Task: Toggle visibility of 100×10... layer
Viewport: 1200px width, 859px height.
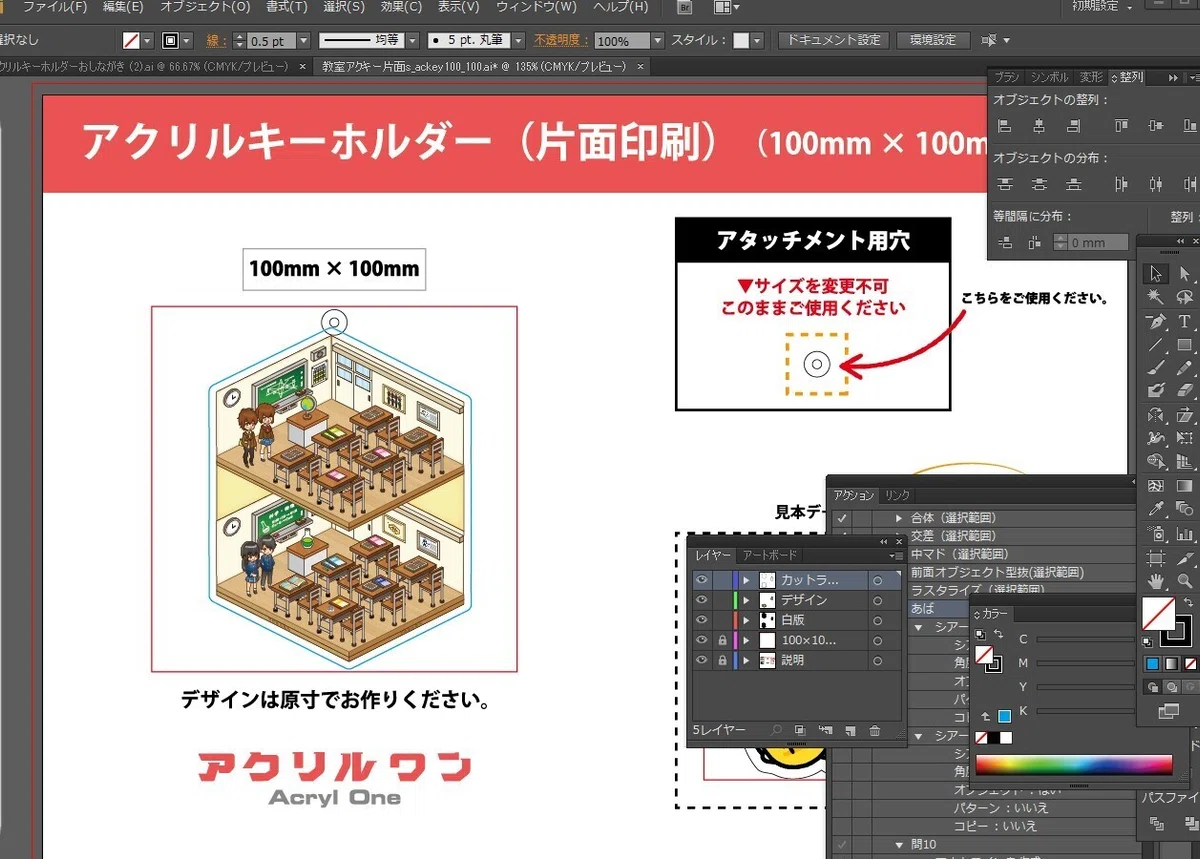Action: point(702,640)
